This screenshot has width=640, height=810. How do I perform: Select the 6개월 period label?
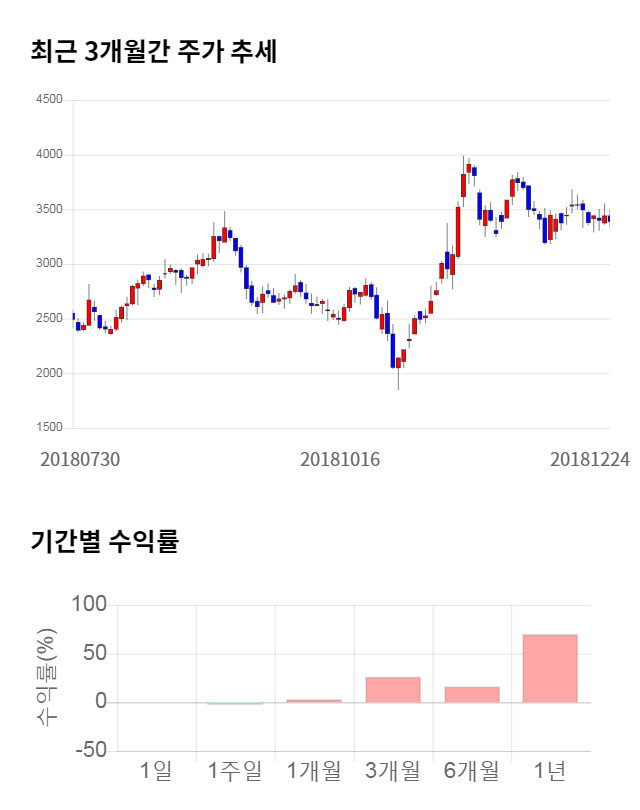coord(471,771)
